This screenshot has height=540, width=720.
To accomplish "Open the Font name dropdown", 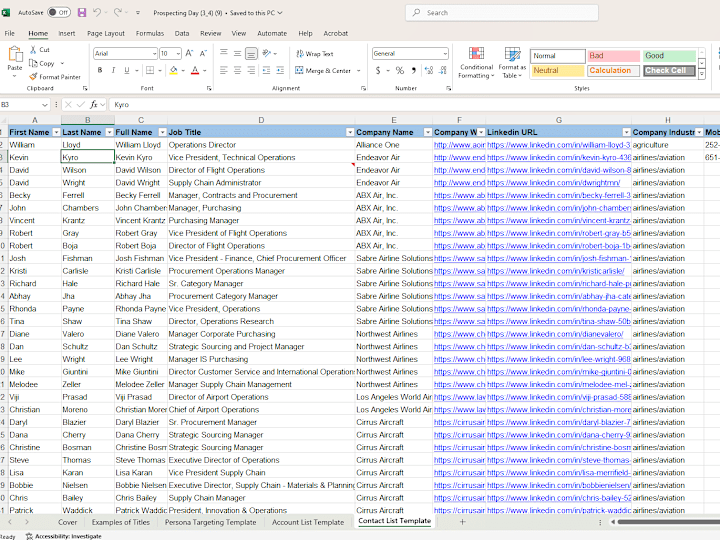I will [x=154, y=54].
